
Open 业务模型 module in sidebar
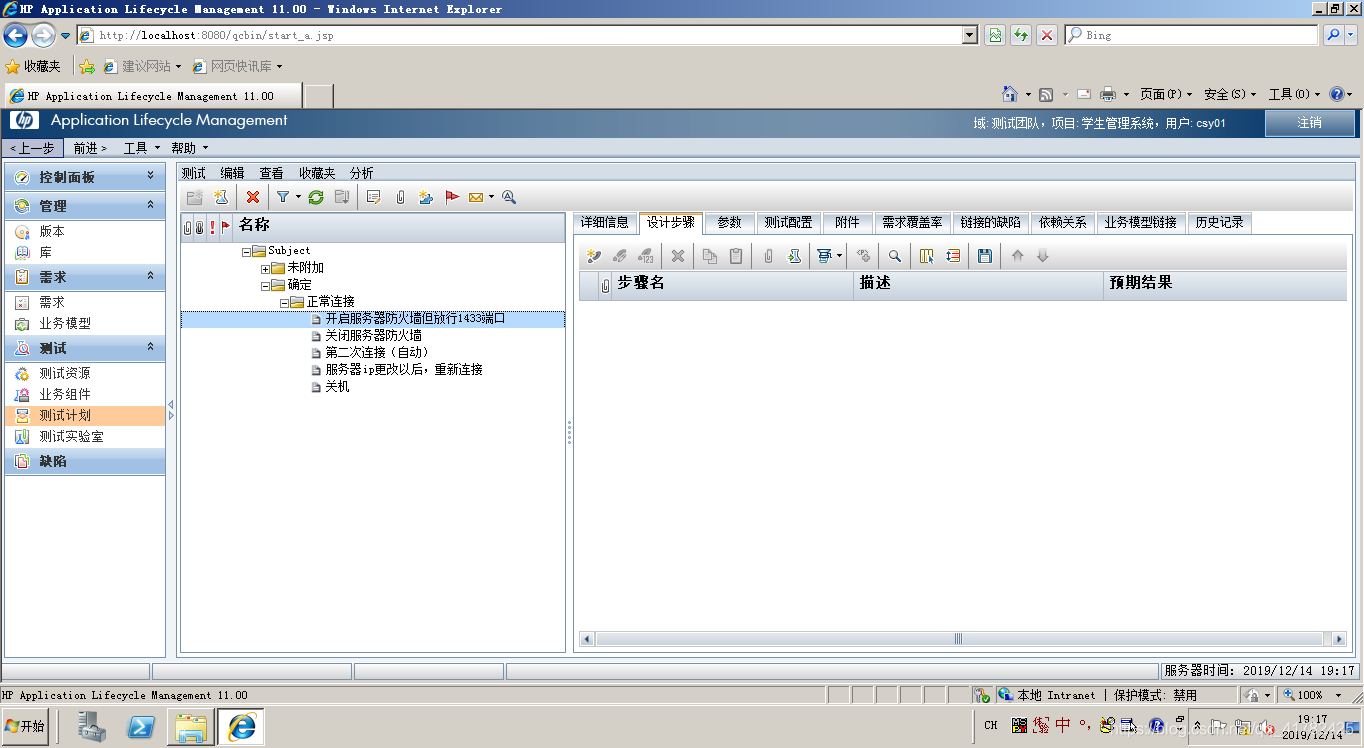pos(65,323)
